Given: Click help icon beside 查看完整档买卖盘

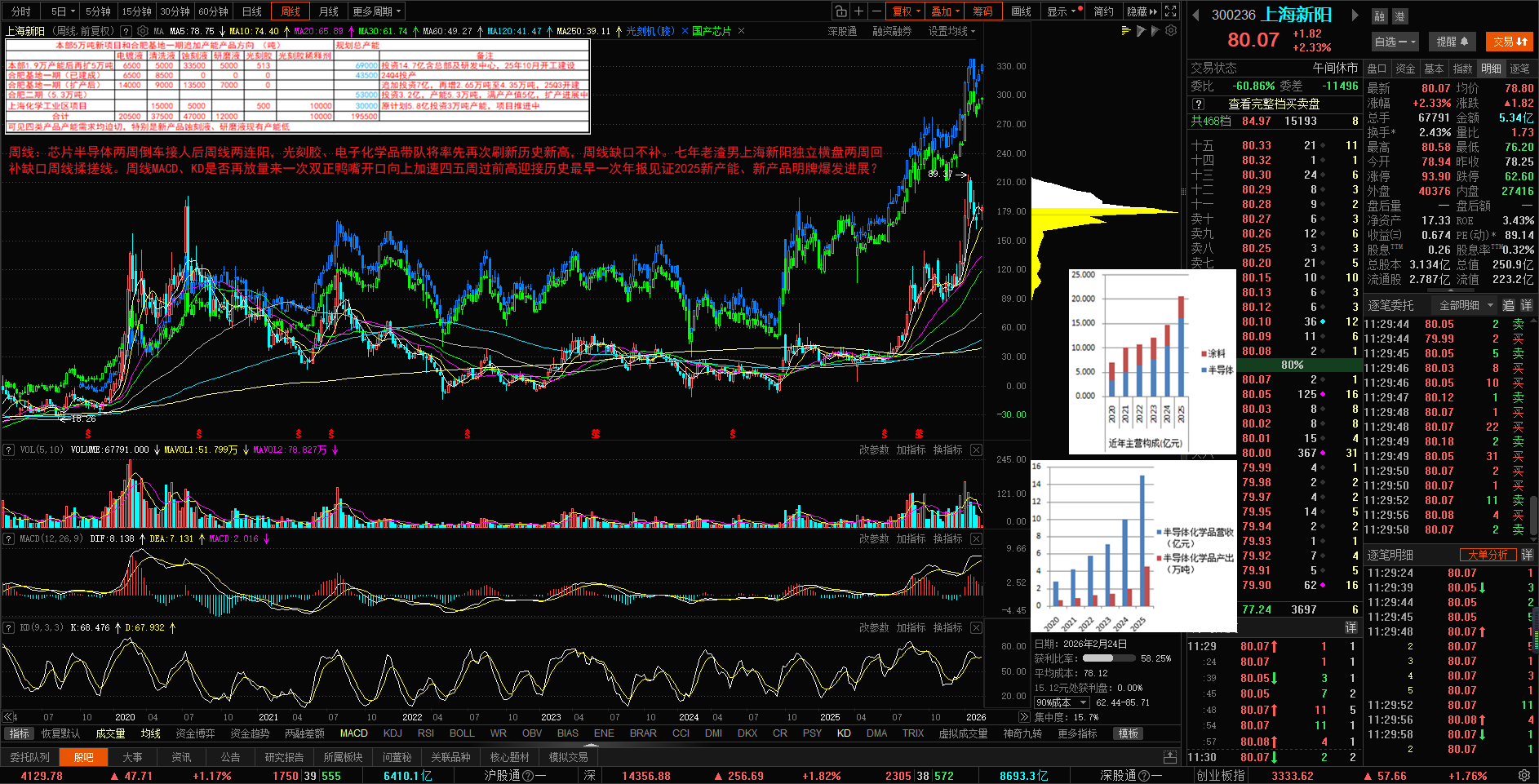Looking at the screenshot, I should click(1198, 104).
